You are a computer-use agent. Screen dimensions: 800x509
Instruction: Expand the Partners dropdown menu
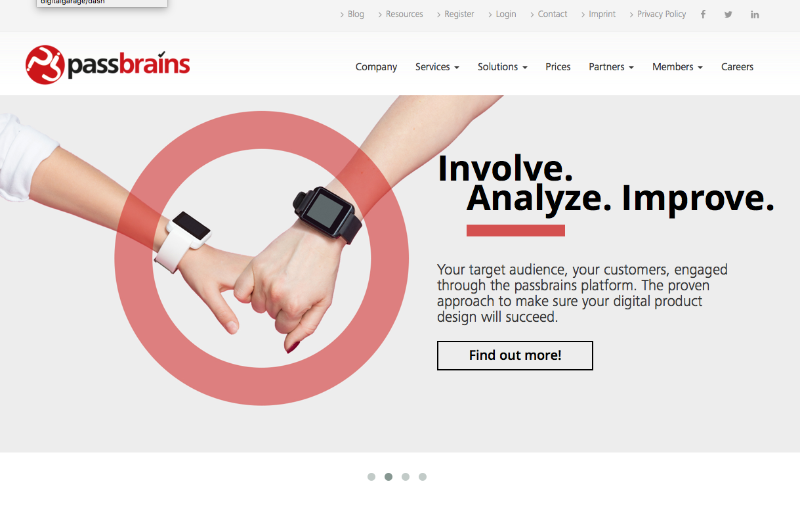pyautogui.click(x=611, y=67)
